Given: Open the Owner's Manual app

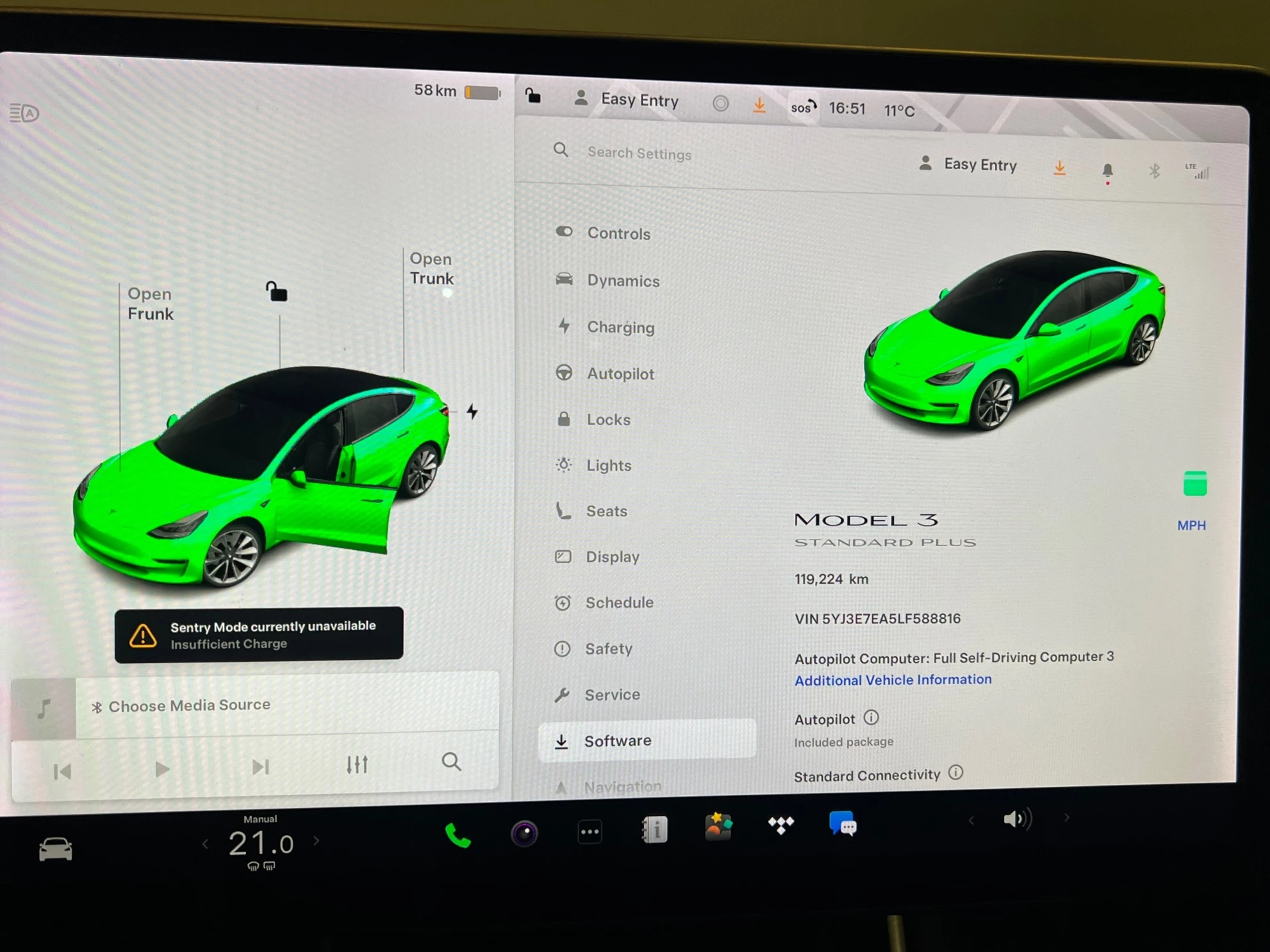Looking at the screenshot, I should coord(655,829).
